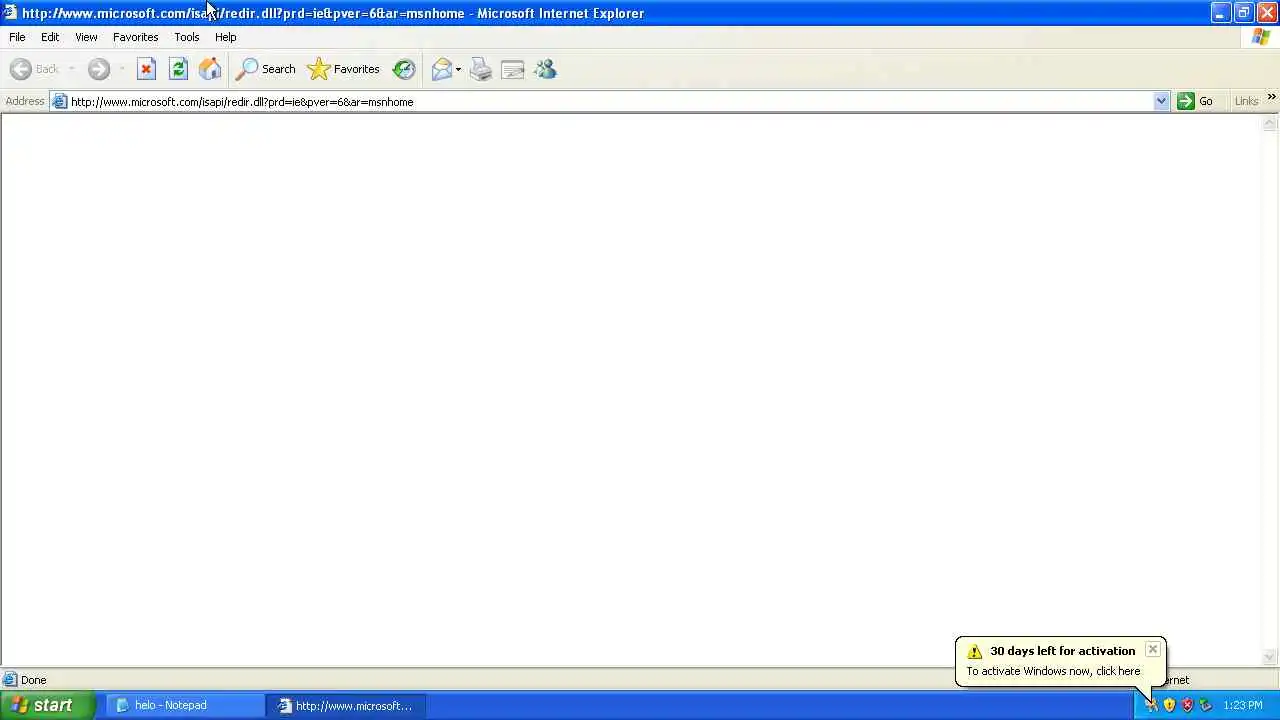Image resolution: width=1280 pixels, height=720 pixels.
Task: Go to the Home page icon
Action: pos(210,69)
